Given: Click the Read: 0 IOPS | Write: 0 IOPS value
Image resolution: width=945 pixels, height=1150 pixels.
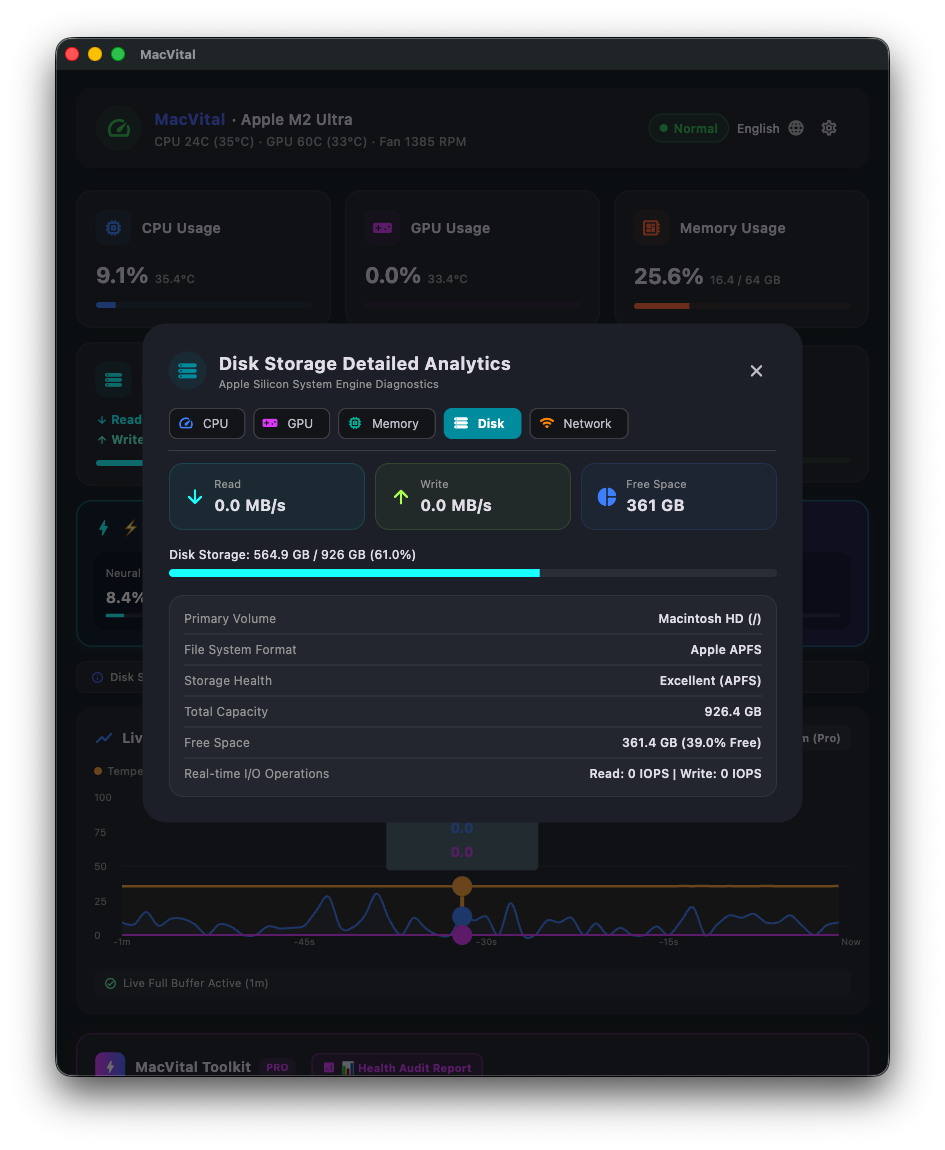Looking at the screenshot, I should coord(675,774).
